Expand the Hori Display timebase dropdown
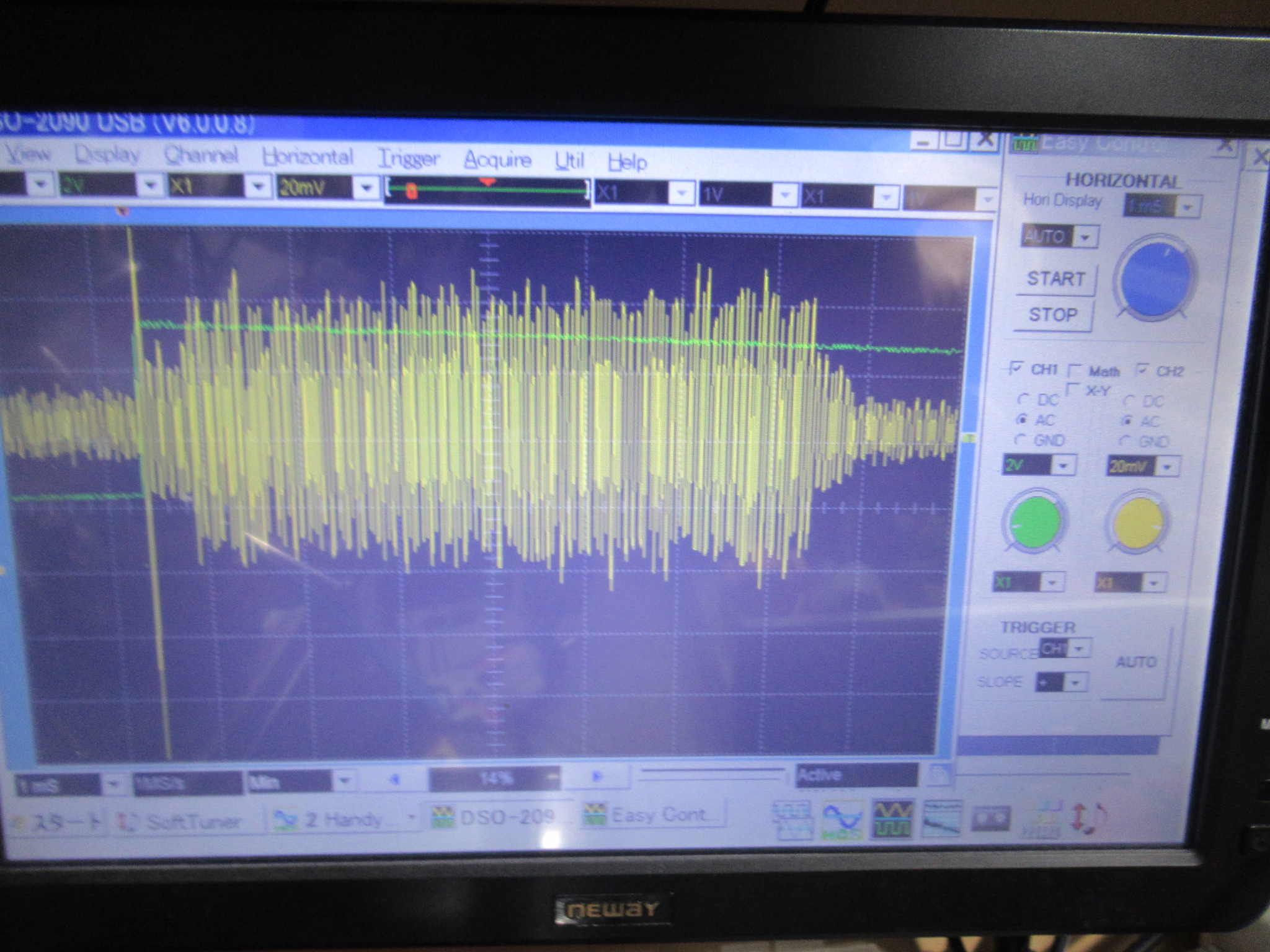 coord(1188,207)
